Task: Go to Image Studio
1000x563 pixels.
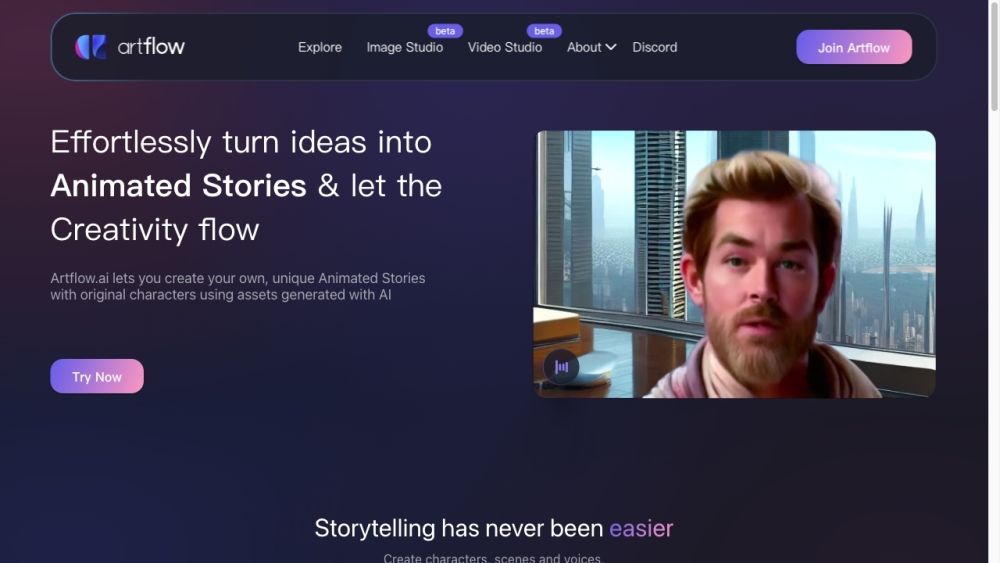Action: point(404,47)
